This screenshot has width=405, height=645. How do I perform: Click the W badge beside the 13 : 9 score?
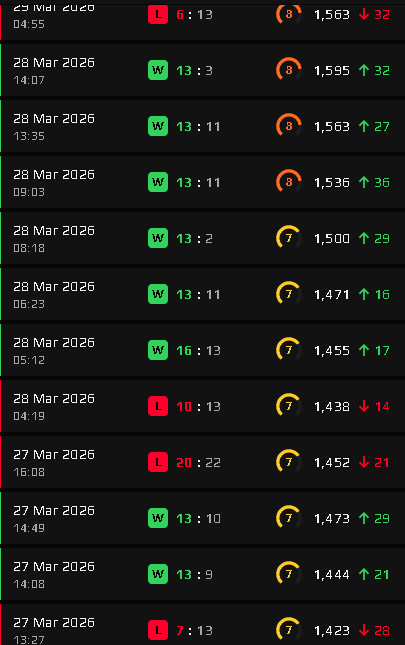pyautogui.click(x=158, y=574)
